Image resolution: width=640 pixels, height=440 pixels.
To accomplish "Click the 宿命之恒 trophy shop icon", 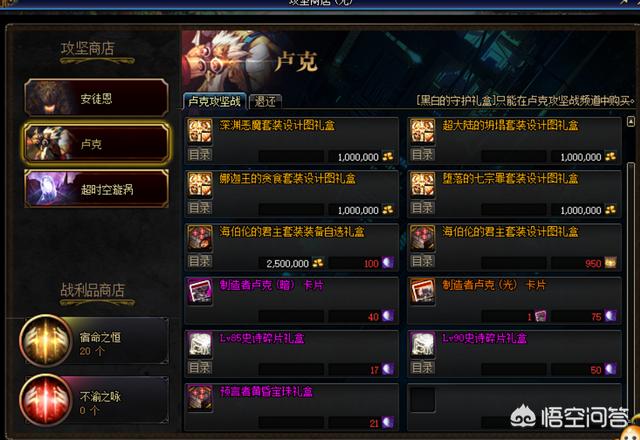I will click(x=46, y=340).
